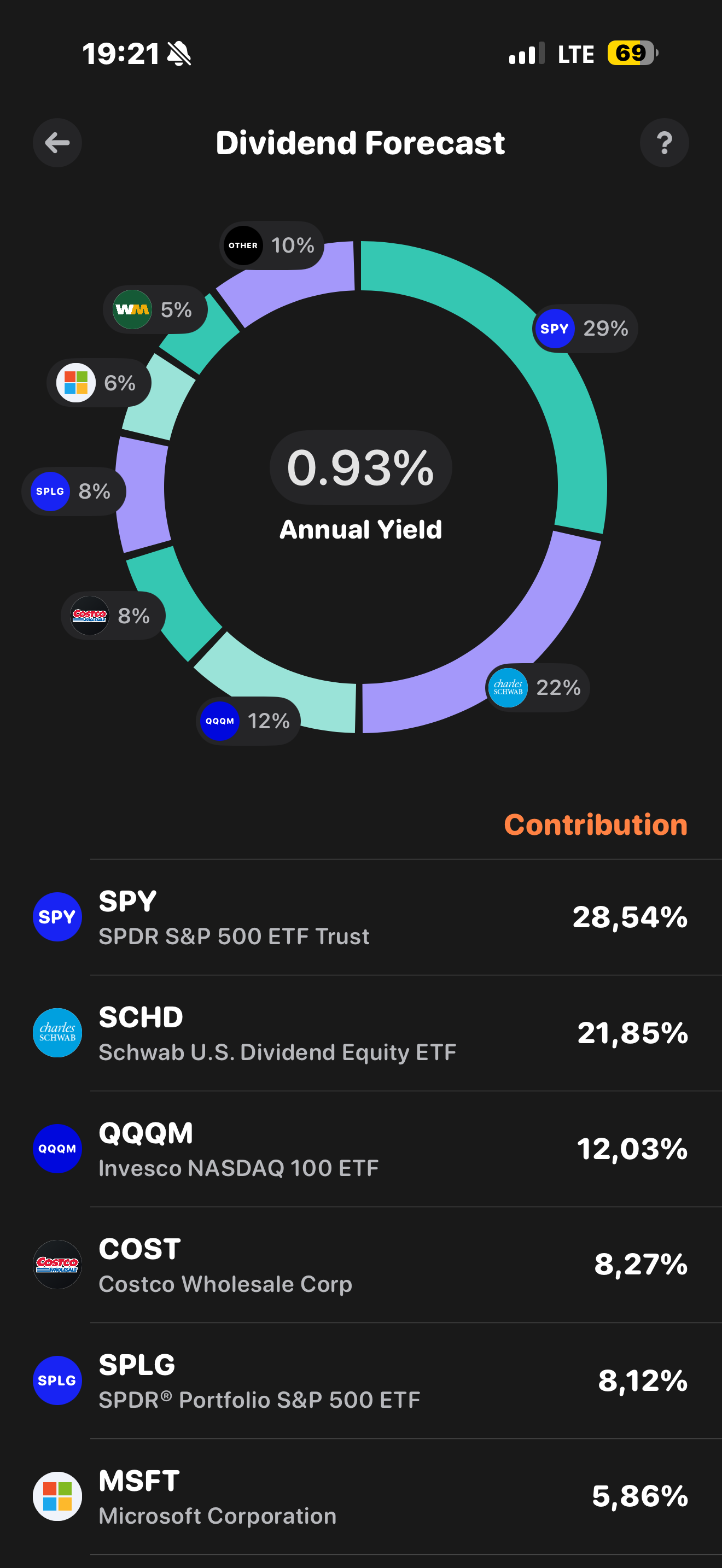Image resolution: width=722 pixels, height=1568 pixels.
Task: Tap the Schwab 22% chart label
Action: [538, 688]
